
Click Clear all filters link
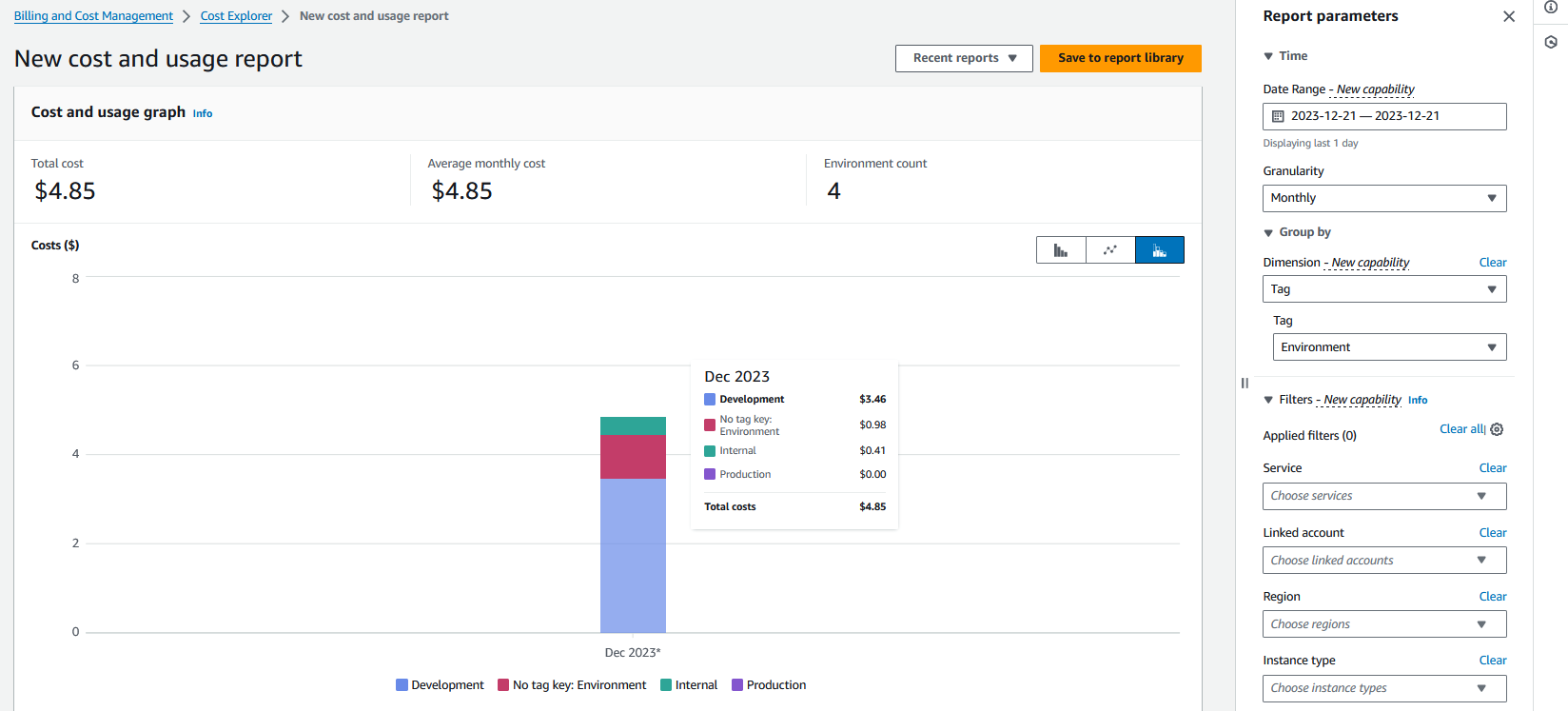(1460, 429)
